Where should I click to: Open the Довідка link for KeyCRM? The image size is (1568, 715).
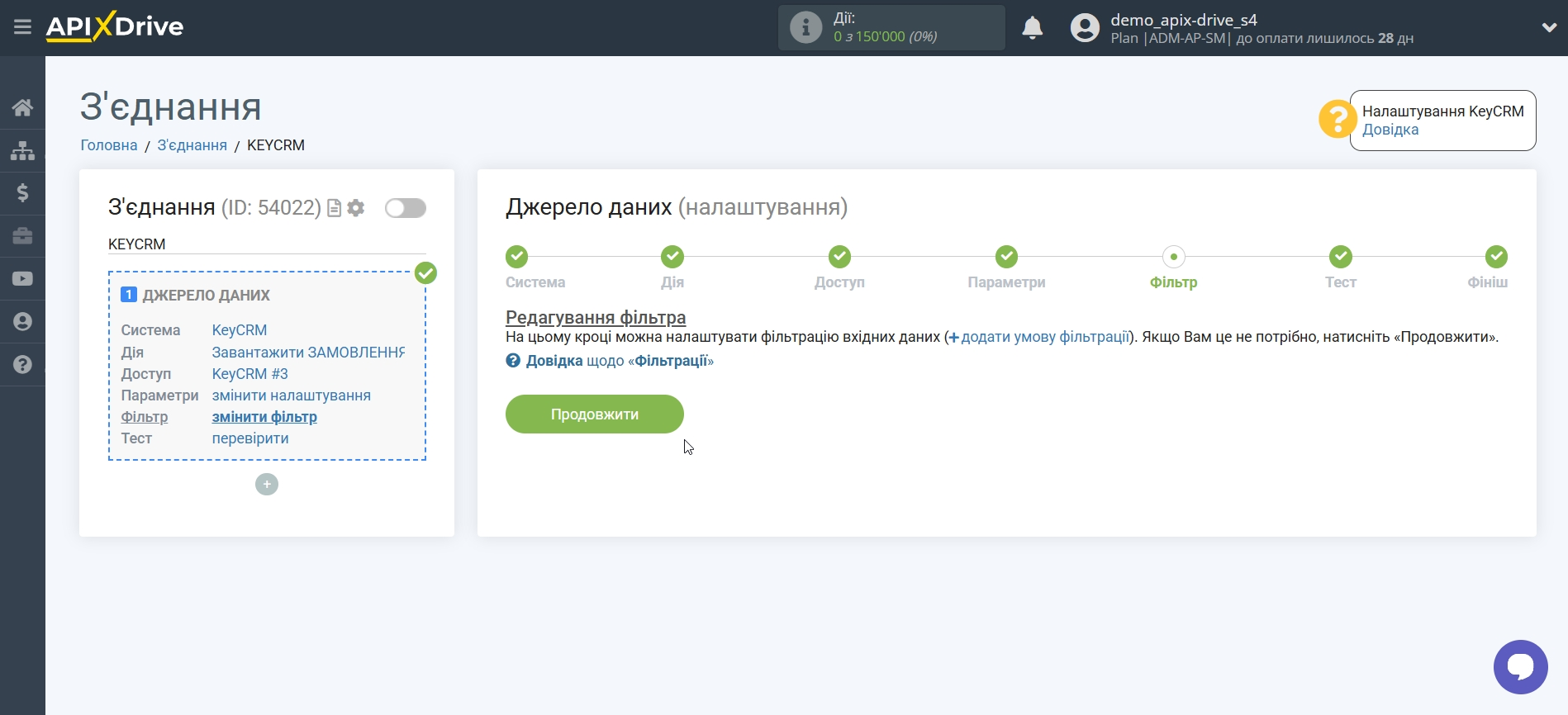tap(1390, 130)
